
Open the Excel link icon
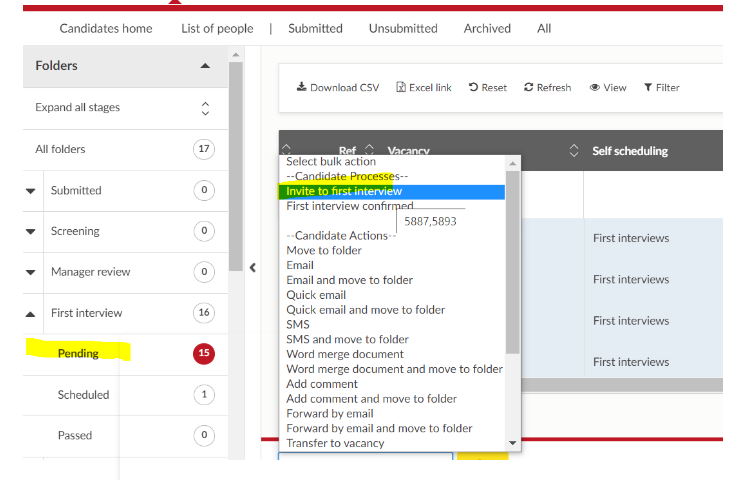(401, 88)
